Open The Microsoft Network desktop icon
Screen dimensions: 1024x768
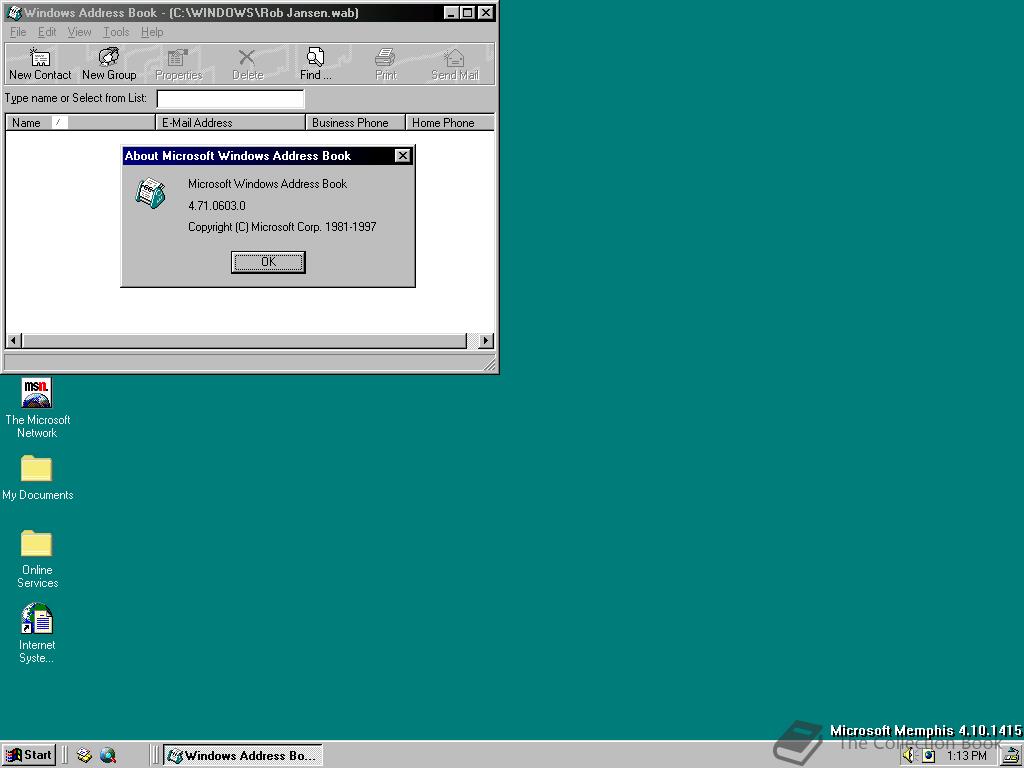37,393
